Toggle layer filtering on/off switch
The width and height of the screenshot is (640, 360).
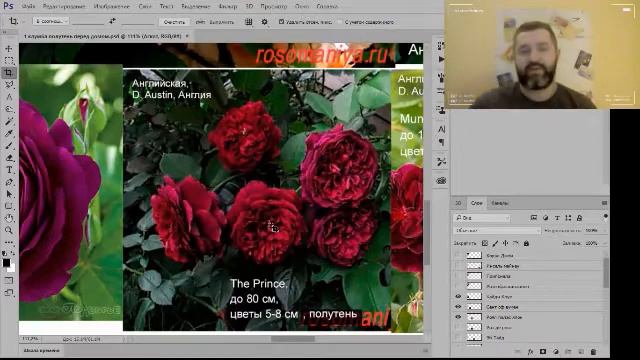[605, 218]
